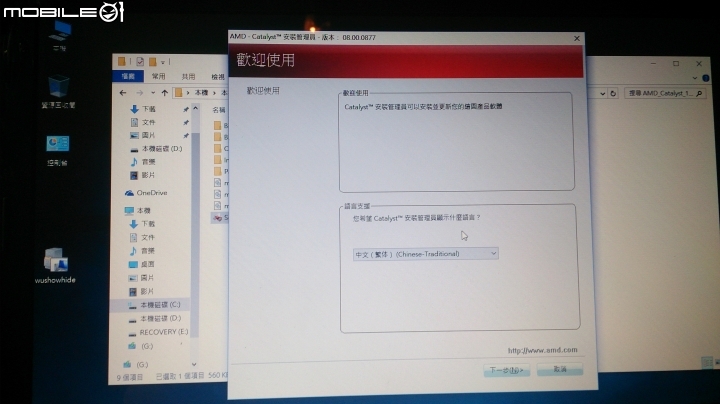Click sidebar scrollbar up arrow in Explorer
This screenshot has height=404, width=720.
195,109
